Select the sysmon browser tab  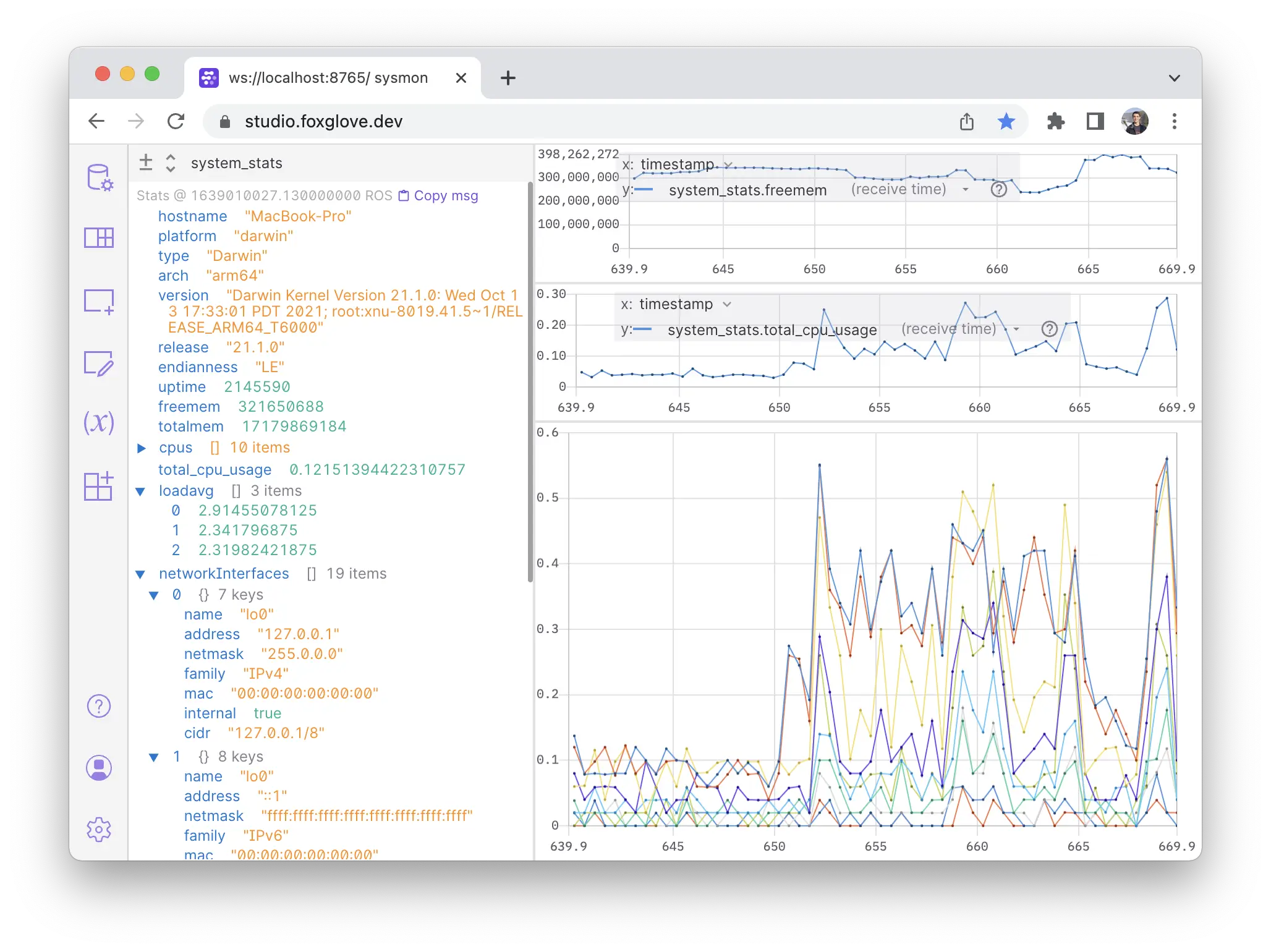click(328, 77)
